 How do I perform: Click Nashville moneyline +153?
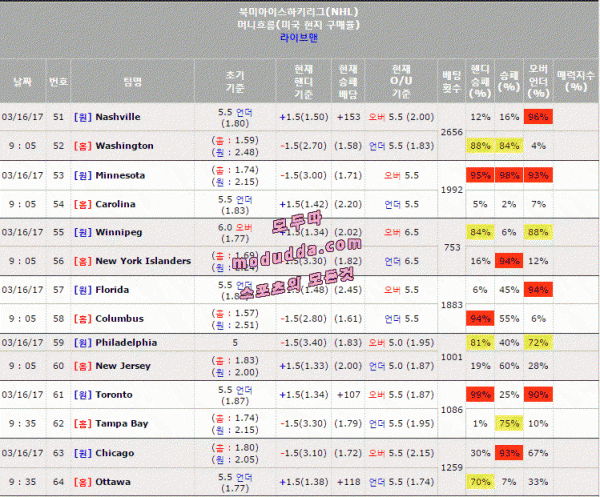[349, 117]
